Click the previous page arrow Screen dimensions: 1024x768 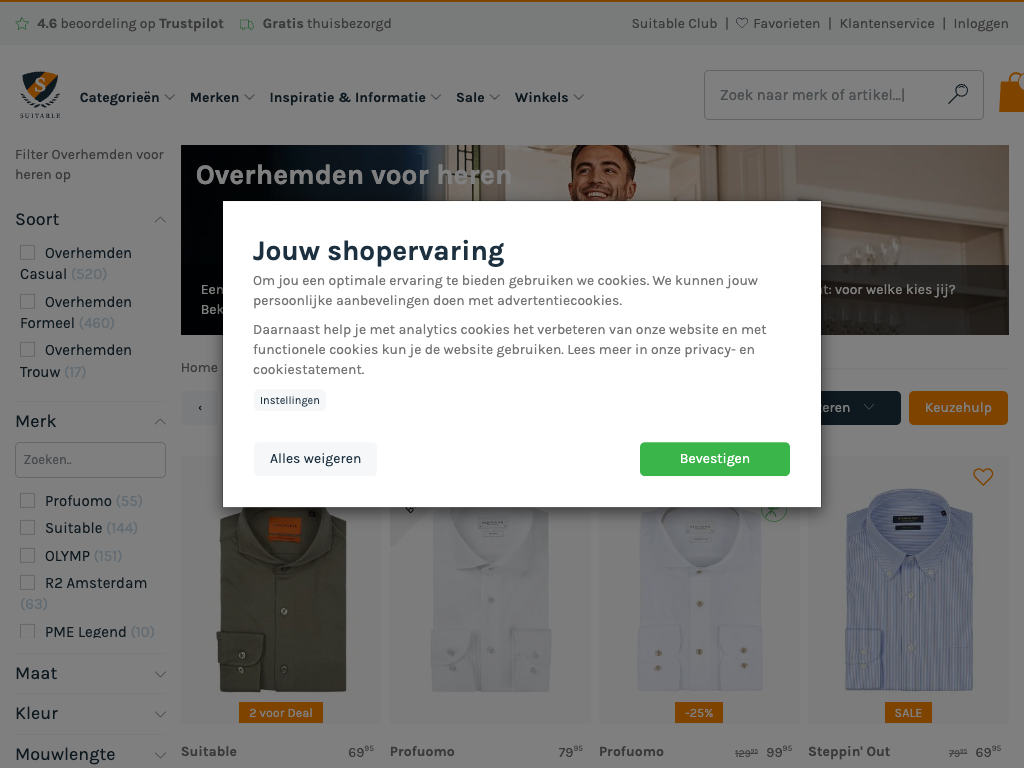coord(200,408)
